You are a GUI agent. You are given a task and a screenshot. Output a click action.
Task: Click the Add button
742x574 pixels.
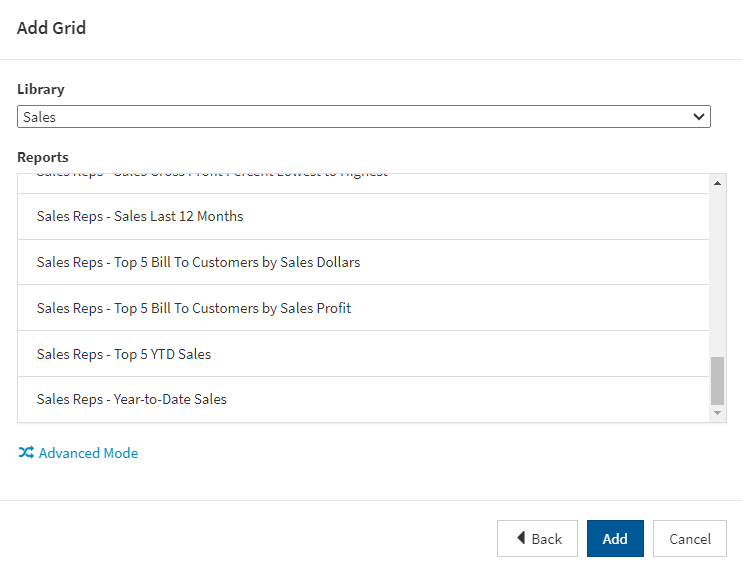click(x=615, y=539)
